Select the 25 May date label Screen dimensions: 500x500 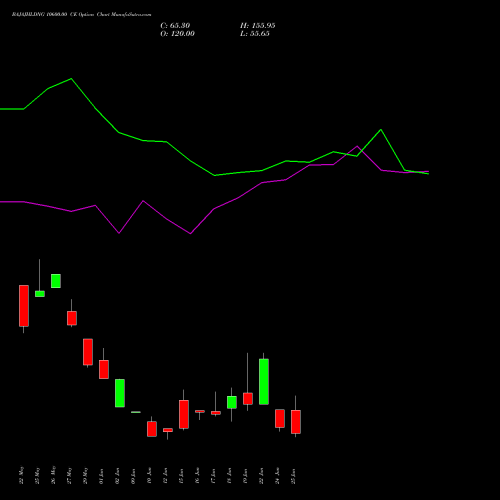coord(38,475)
